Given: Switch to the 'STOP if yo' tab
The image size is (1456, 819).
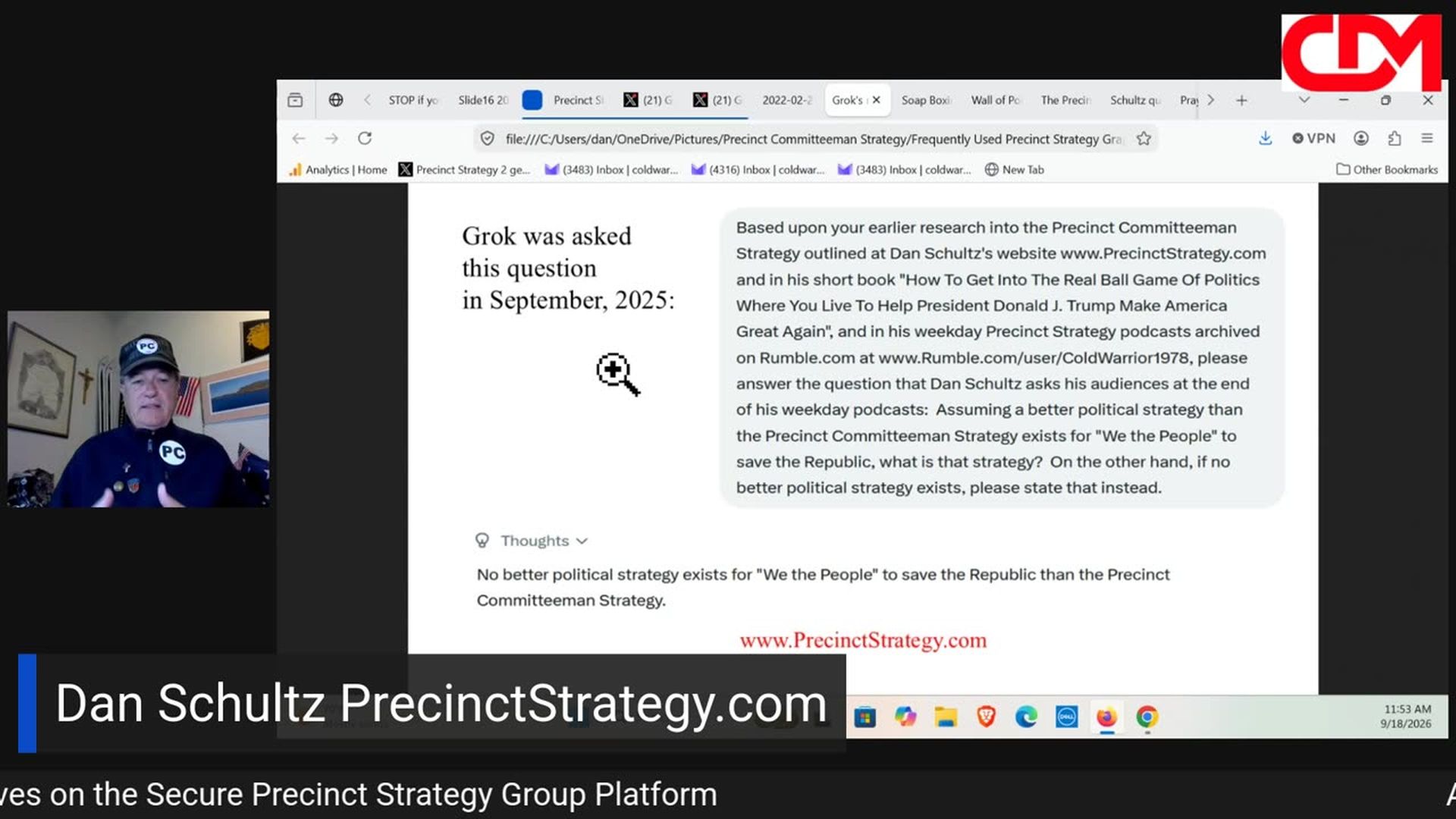Looking at the screenshot, I should coord(413,100).
